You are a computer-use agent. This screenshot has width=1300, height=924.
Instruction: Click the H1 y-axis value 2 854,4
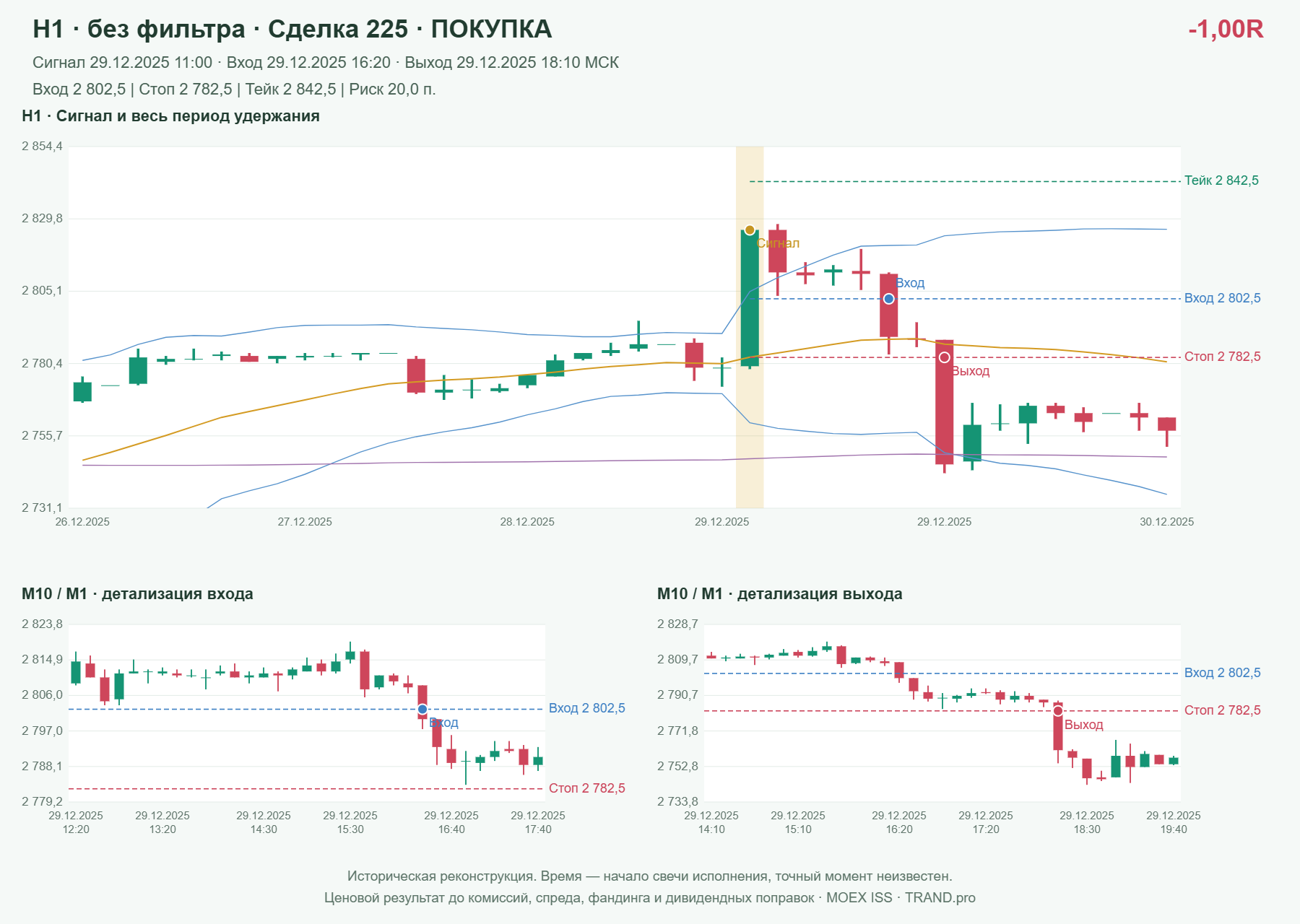(42, 147)
